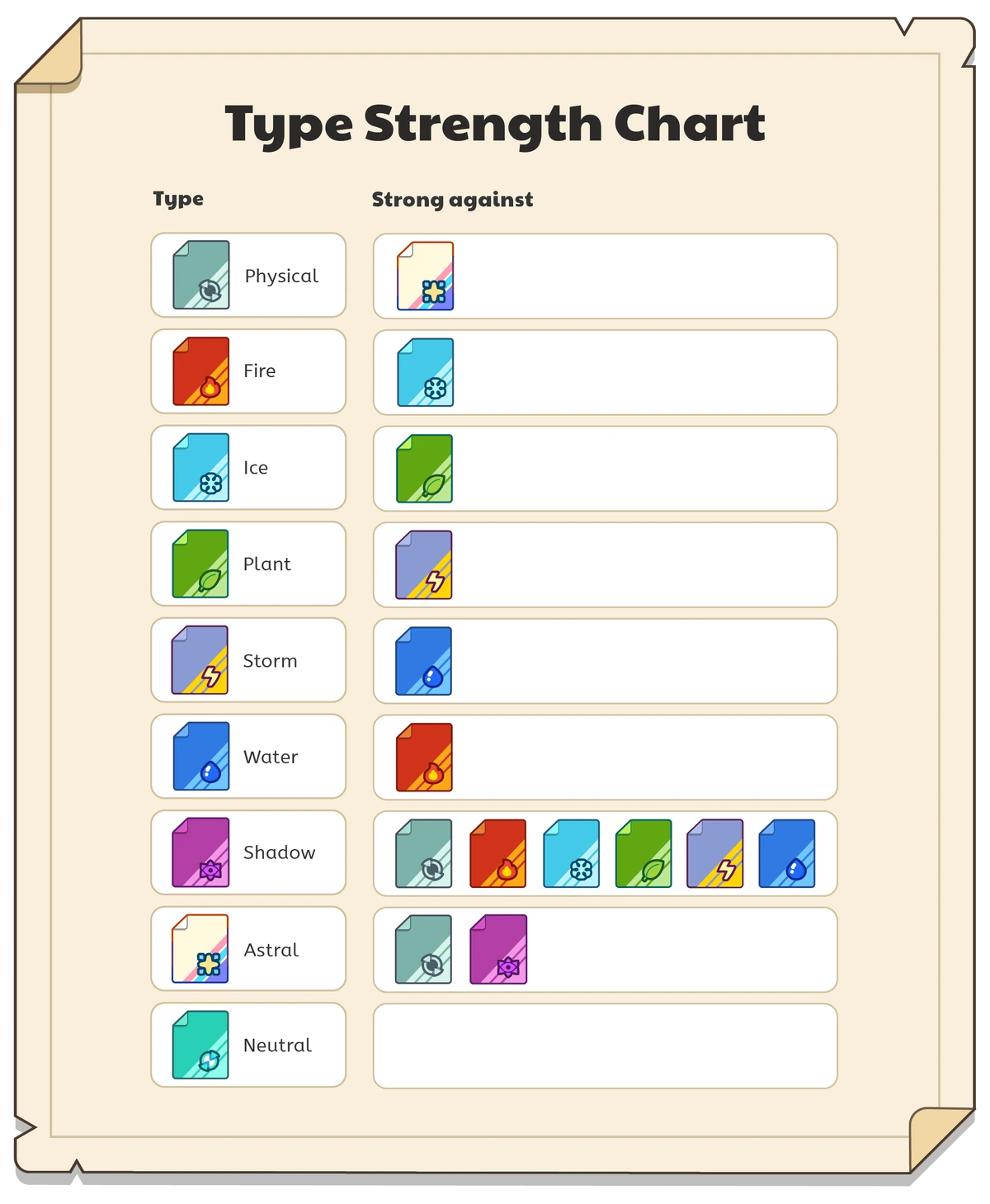Click the Strong against column header
This screenshot has width=990, height=1204.
coord(452,200)
